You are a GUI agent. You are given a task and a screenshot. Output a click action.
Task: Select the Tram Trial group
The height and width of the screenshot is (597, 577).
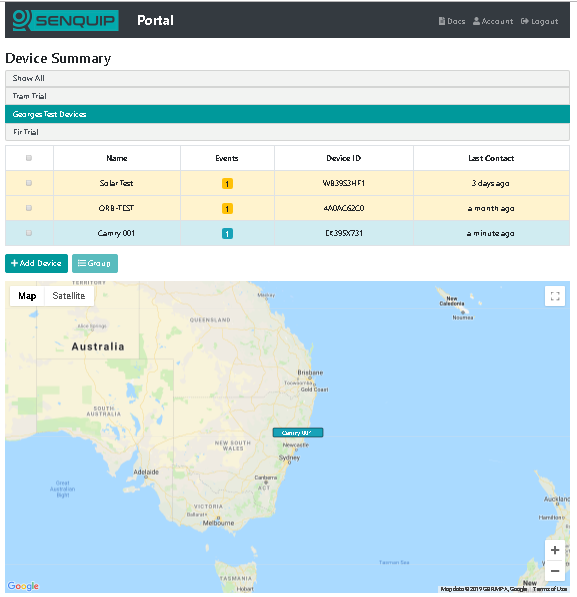click(x=287, y=96)
